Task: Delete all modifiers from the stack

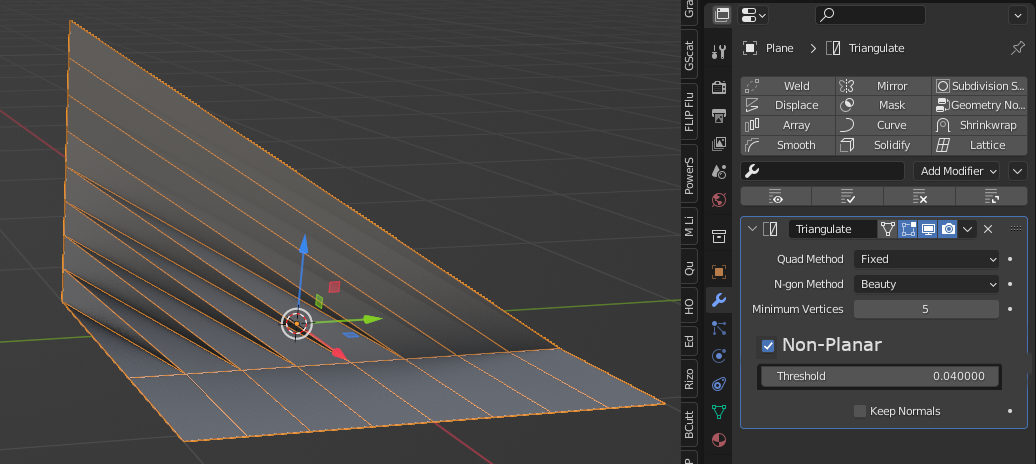Action: tap(920, 196)
